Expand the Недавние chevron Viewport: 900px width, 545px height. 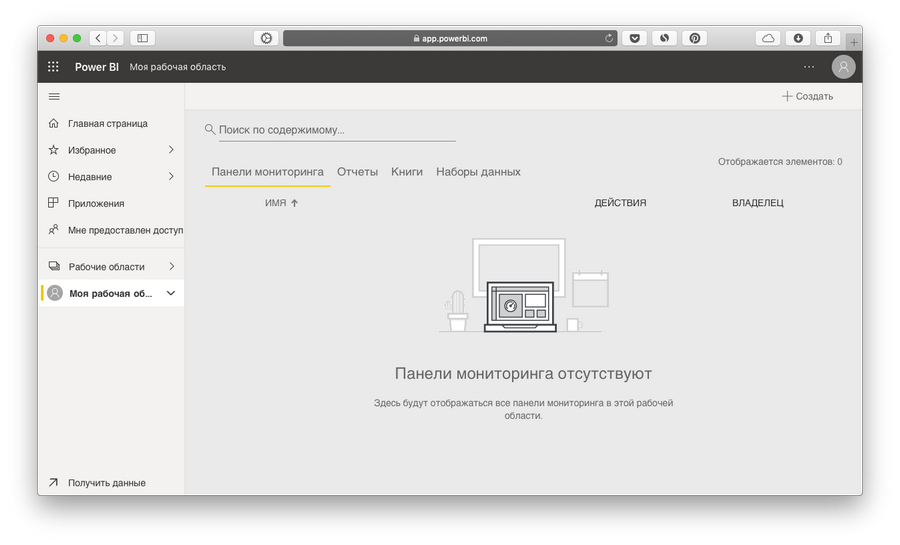point(171,176)
